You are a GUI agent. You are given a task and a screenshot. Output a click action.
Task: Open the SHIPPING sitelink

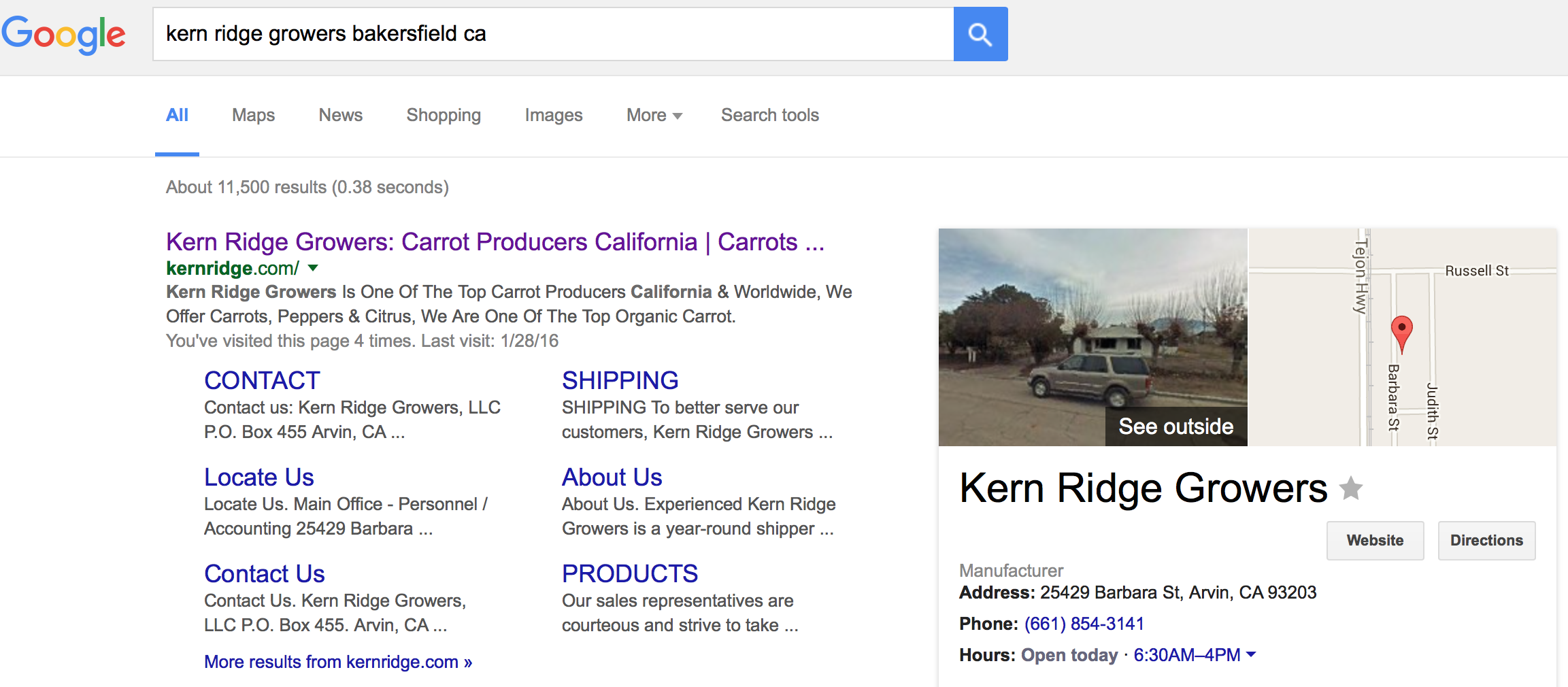[x=620, y=380]
